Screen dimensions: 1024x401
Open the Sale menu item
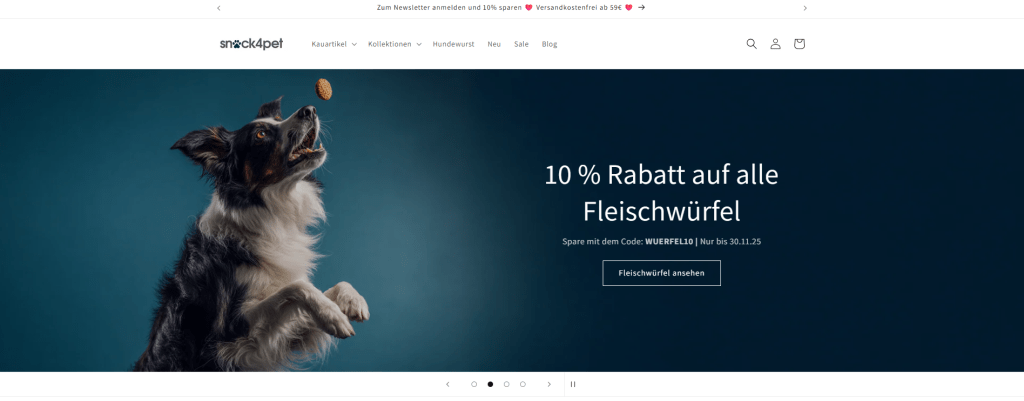click(521, 44)
